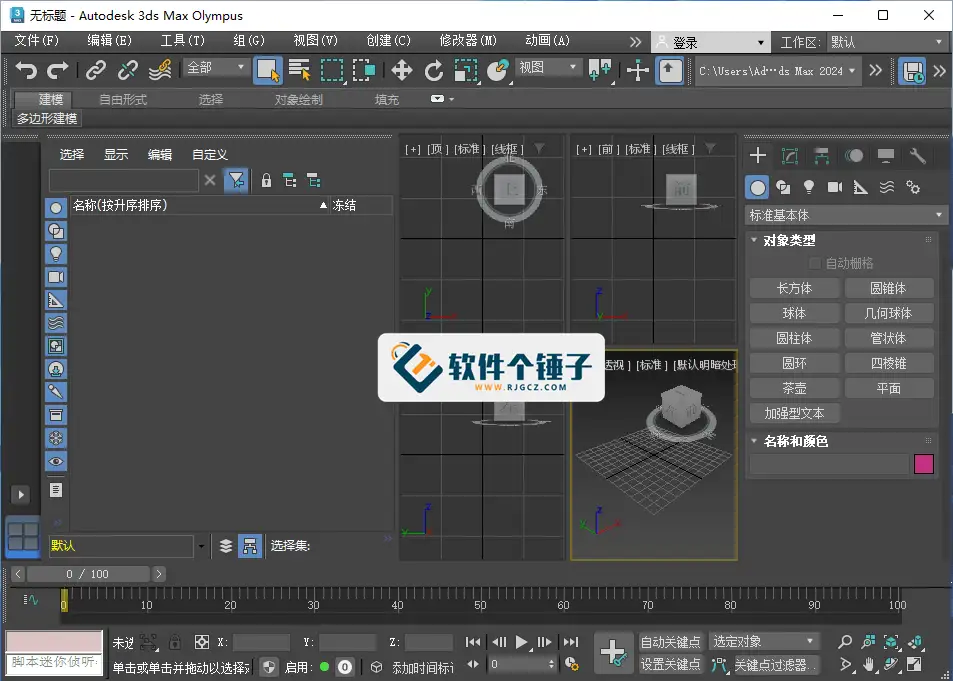Click the 茶壶 teapot creation button
The width and height of the screenshot is (953, 681).
tap(795, 387)
